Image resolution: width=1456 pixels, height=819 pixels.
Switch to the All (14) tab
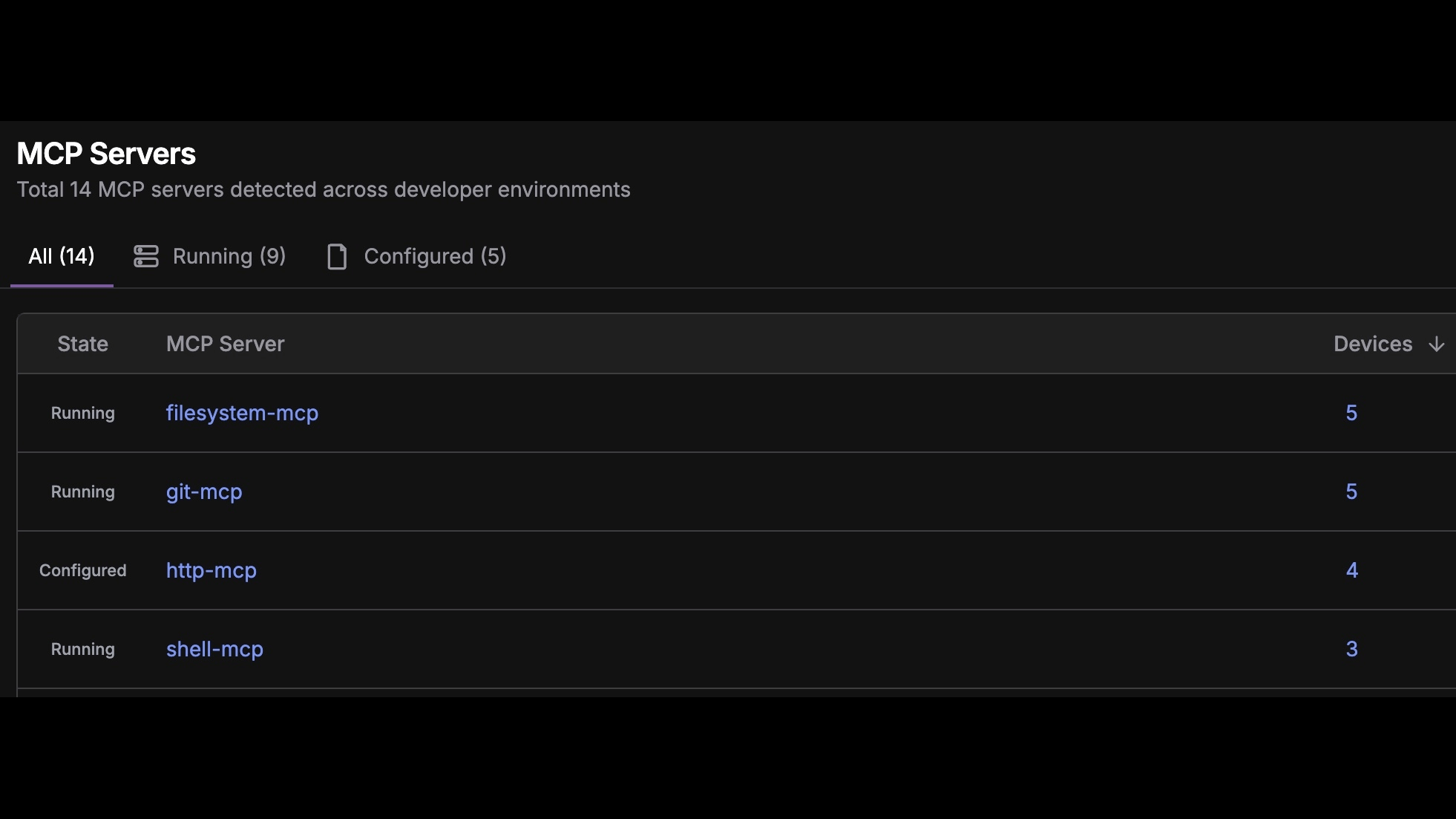pos(62,256)
